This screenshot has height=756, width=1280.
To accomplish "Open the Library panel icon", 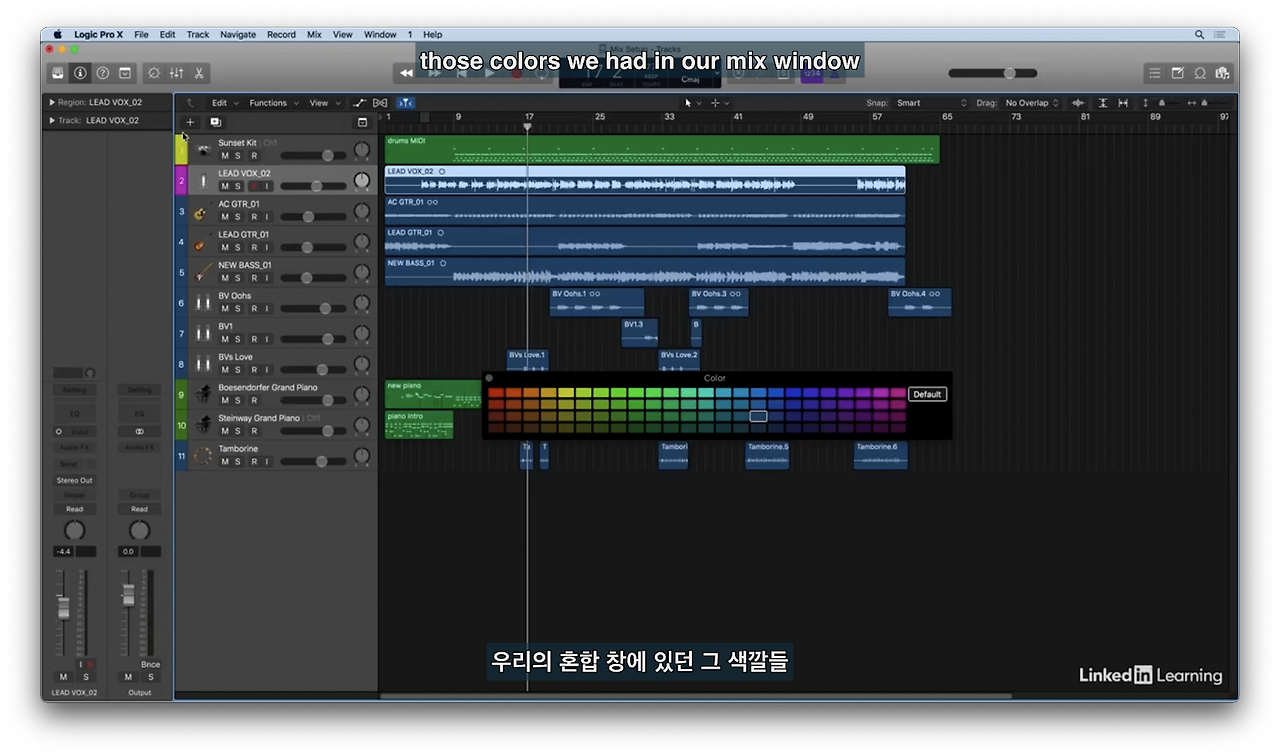I will [58, 73].
